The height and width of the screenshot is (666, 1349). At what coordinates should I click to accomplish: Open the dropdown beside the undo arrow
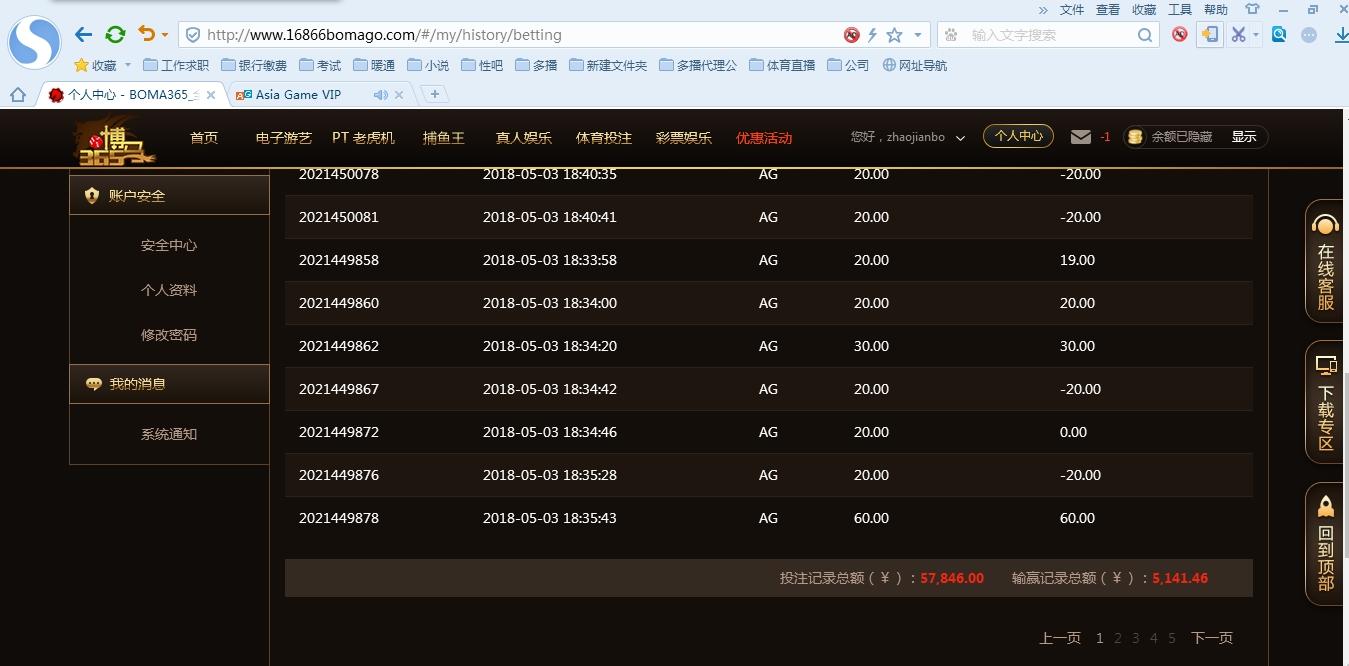[165, 36]
